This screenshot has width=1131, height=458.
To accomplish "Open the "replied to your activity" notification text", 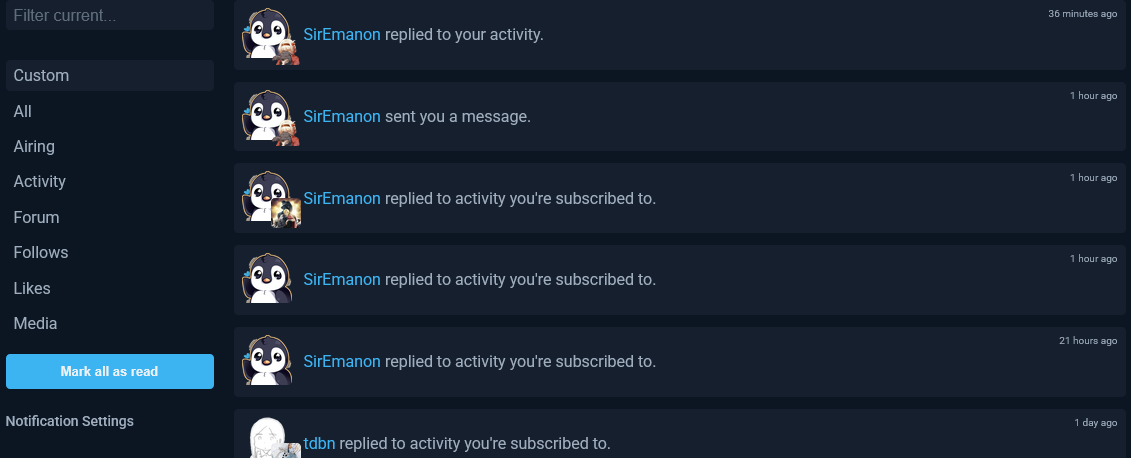I will 464,35.
